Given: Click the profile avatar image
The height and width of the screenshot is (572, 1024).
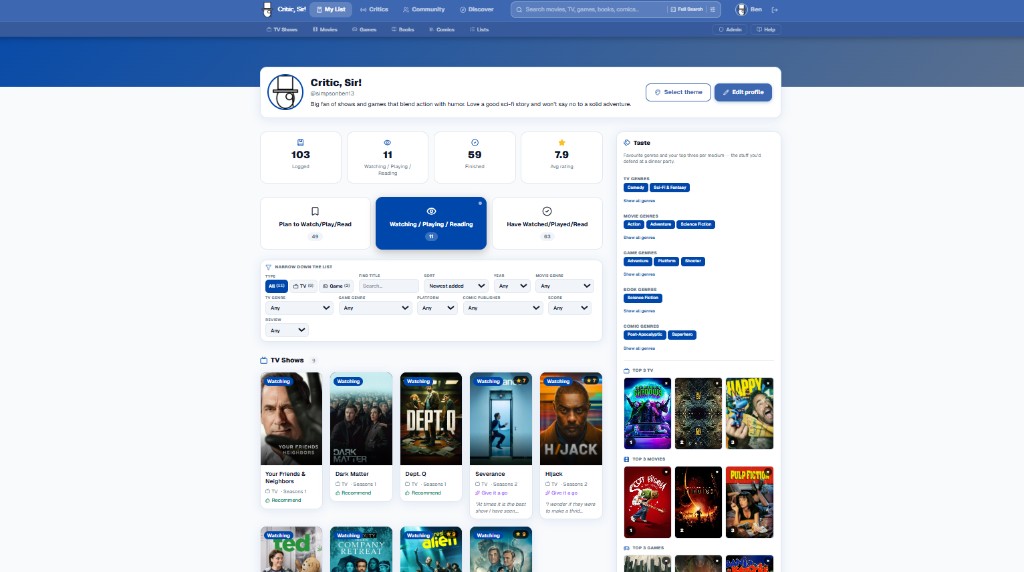Looking at the screenshot, I should [x=285, y=92].
